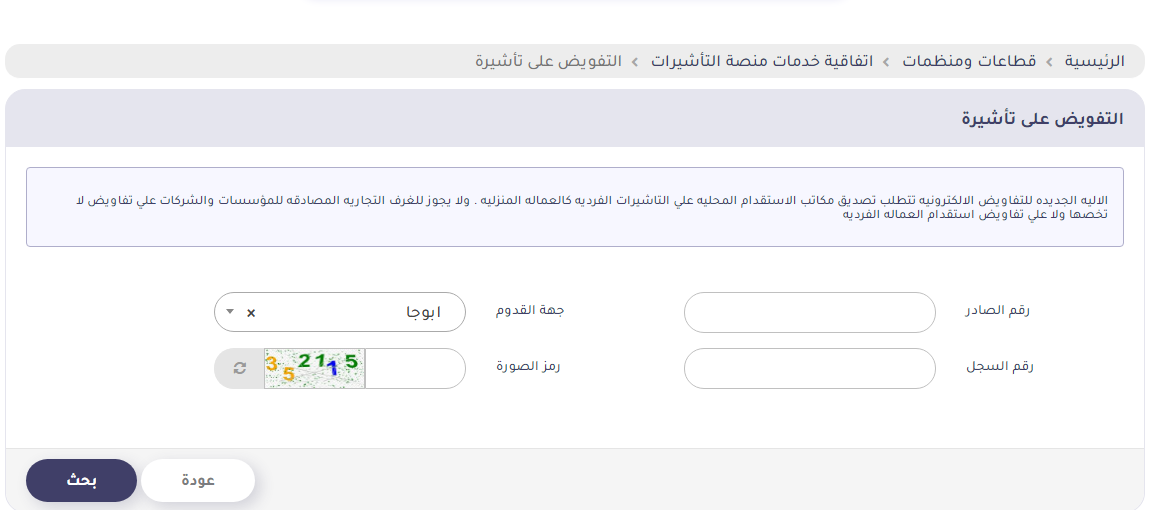The width and height of the screenshot is (1158, 510).
Task: Click the رمز الصورة text box
Action: click(415, 368)
